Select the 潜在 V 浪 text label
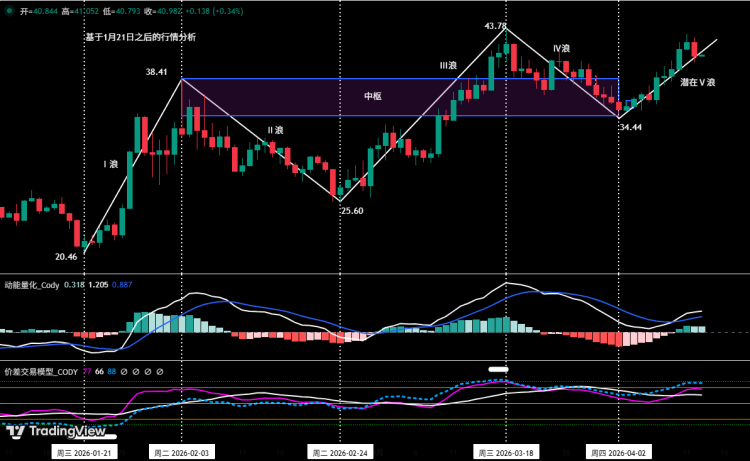This screenshot has height=461, width=750. 697,82
